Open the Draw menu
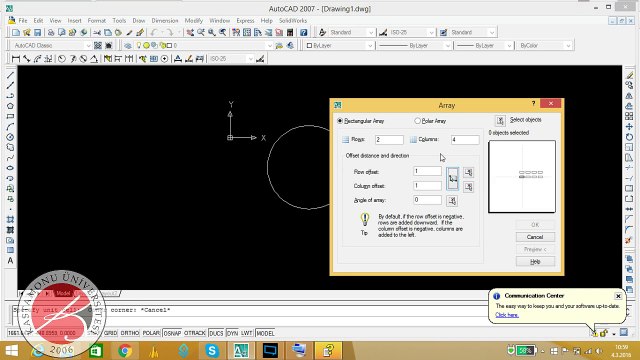 pyautogui.click(x=139, y=20)
